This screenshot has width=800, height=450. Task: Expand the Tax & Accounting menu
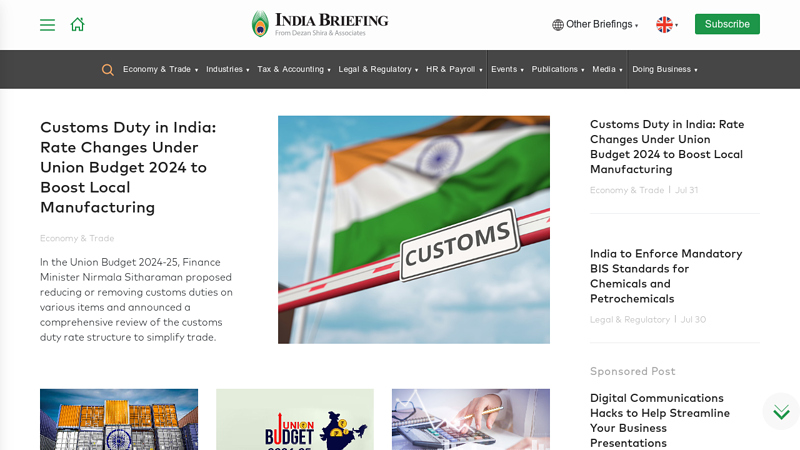click(294, 69)
